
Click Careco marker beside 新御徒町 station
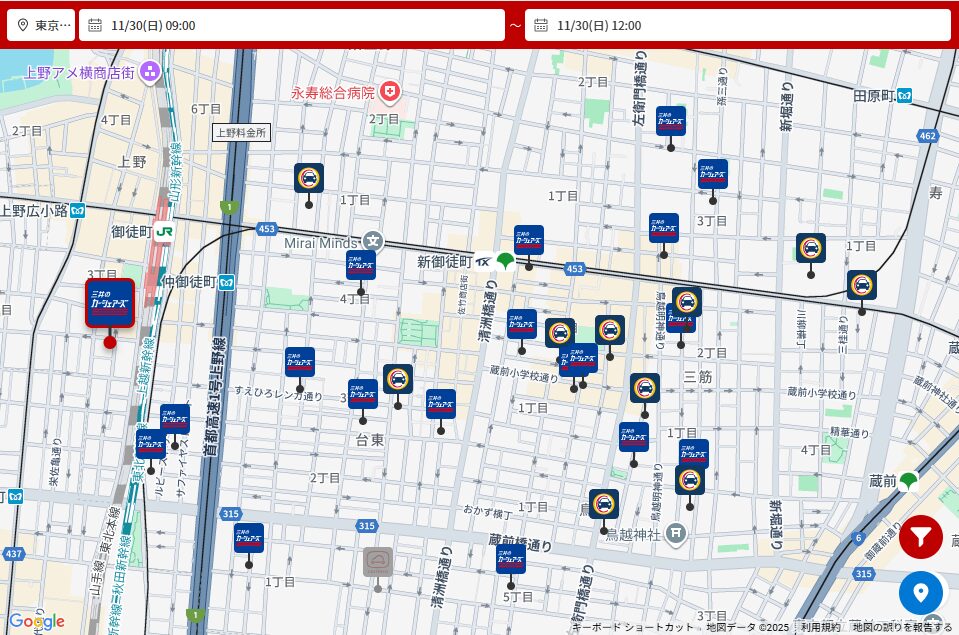click(529, 240)
